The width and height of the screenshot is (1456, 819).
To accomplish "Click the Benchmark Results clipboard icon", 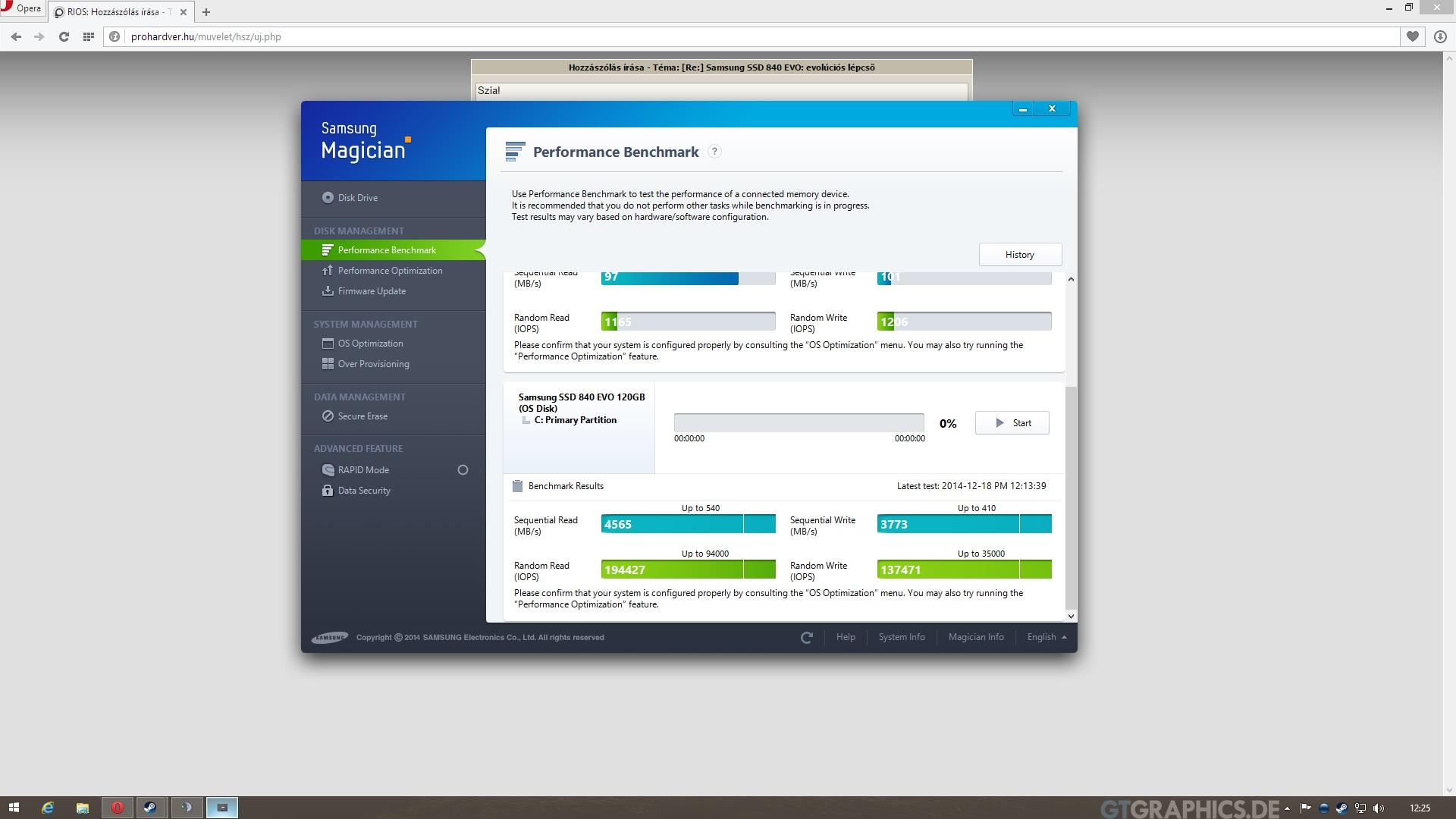I will coord(517,485).
